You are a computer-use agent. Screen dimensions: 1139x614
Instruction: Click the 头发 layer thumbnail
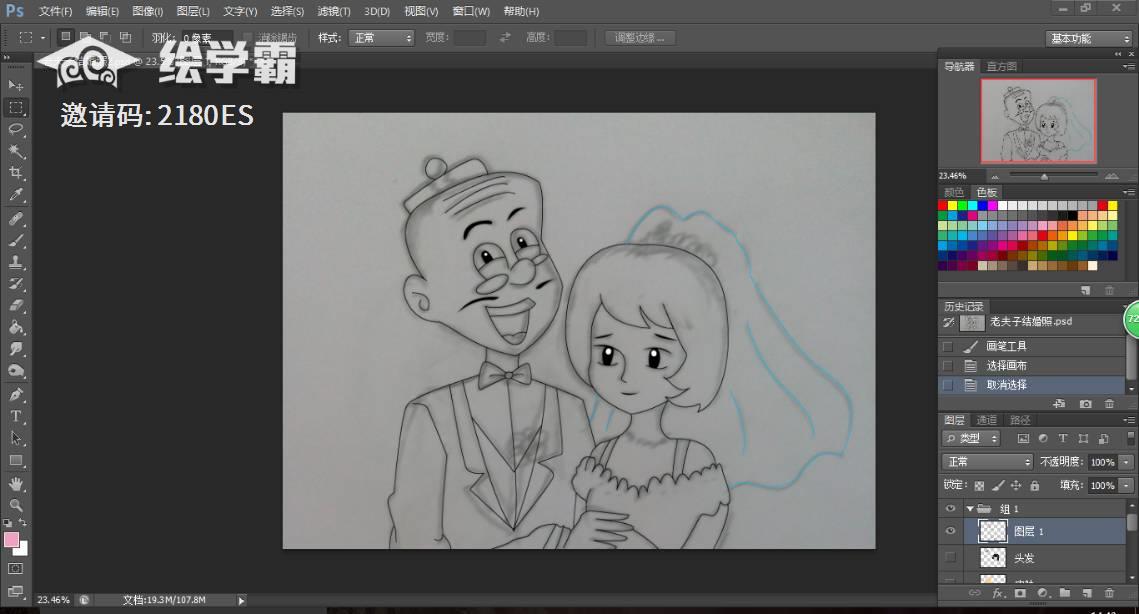tap(992, 558)
